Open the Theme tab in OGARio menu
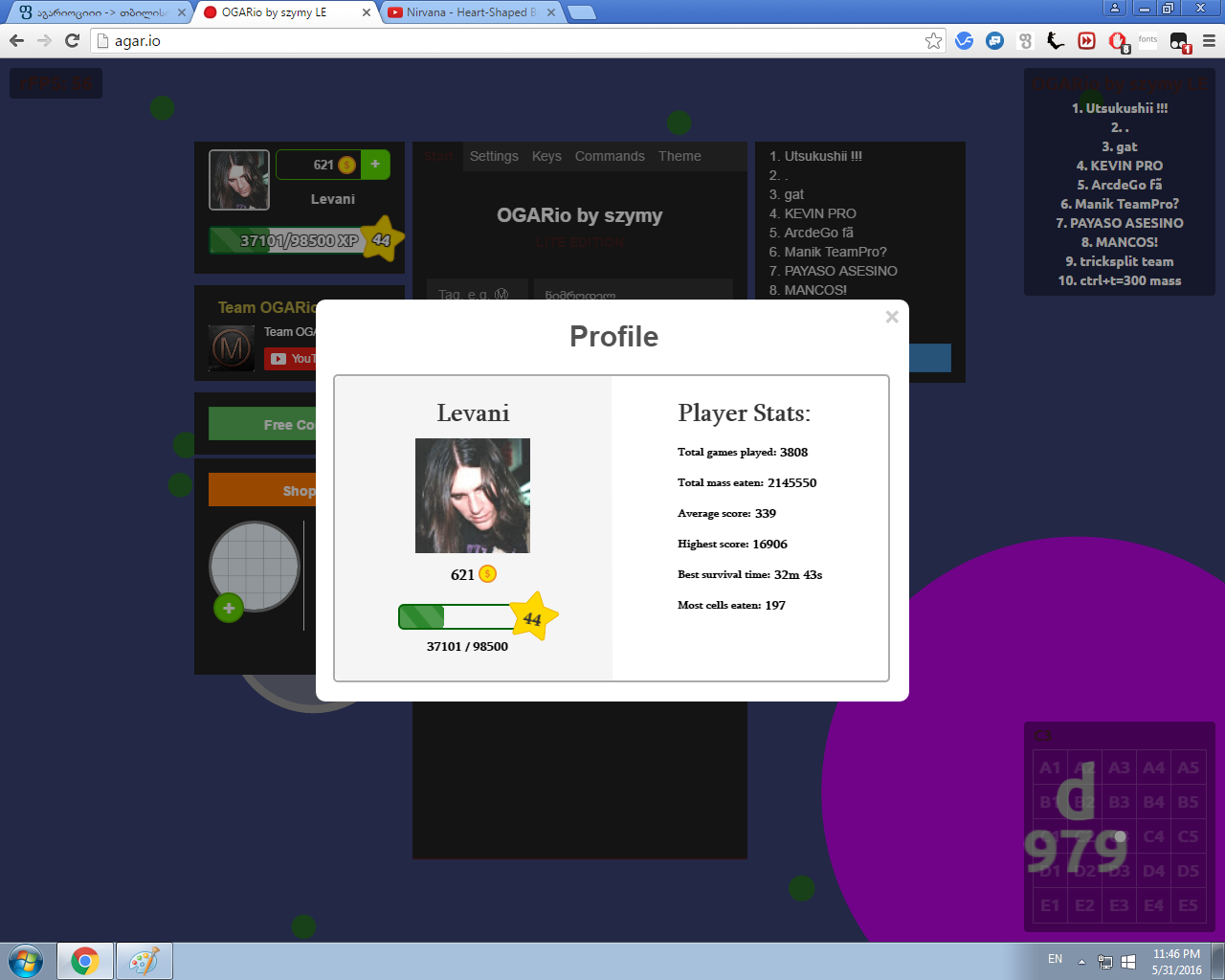 click(x=679, y=156)
